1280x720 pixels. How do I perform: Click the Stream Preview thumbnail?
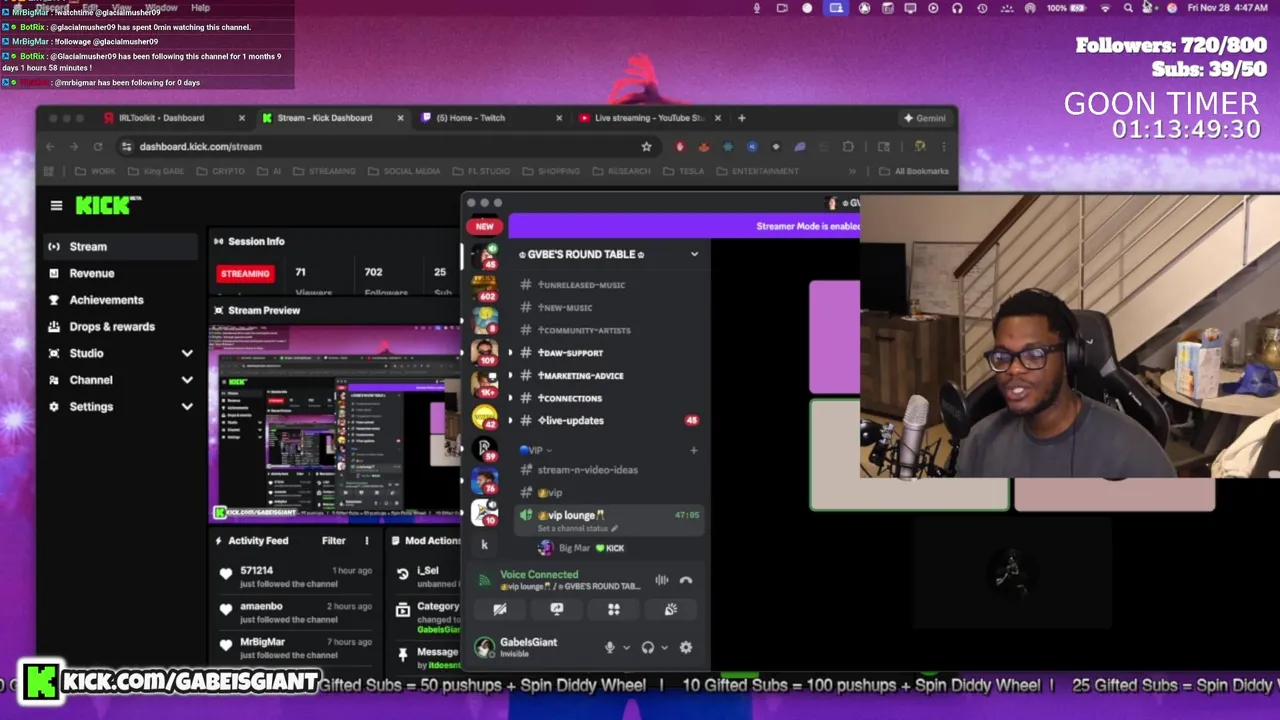click(335, 423)
